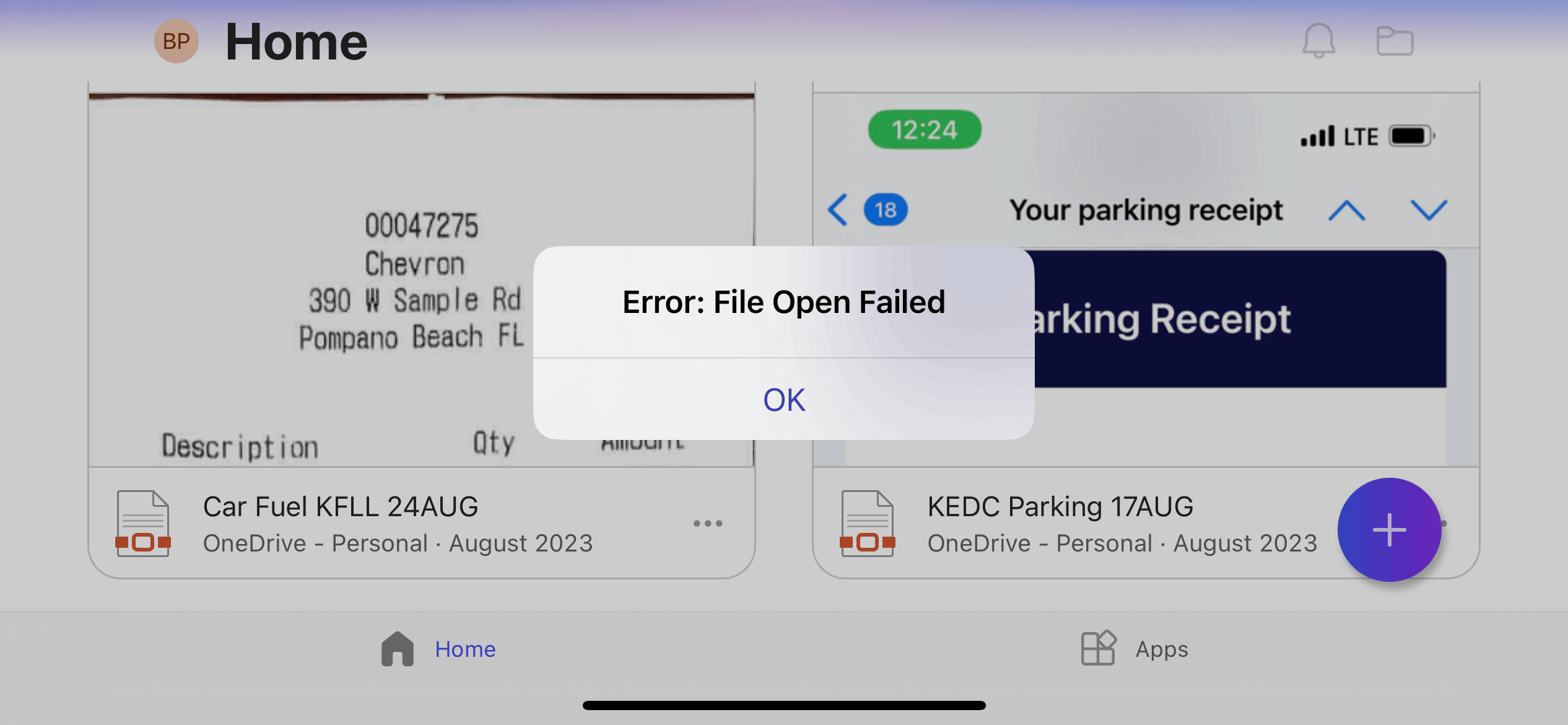Tap the down chevron in parking receipt preview
1568x725 pixels.
1429,211
